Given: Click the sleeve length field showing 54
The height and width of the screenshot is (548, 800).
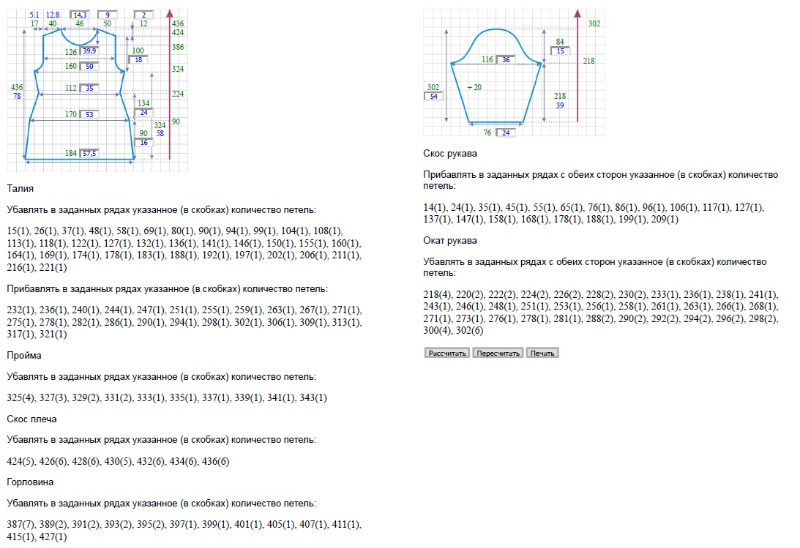Looking at the screenshot, I should point(434,96).
